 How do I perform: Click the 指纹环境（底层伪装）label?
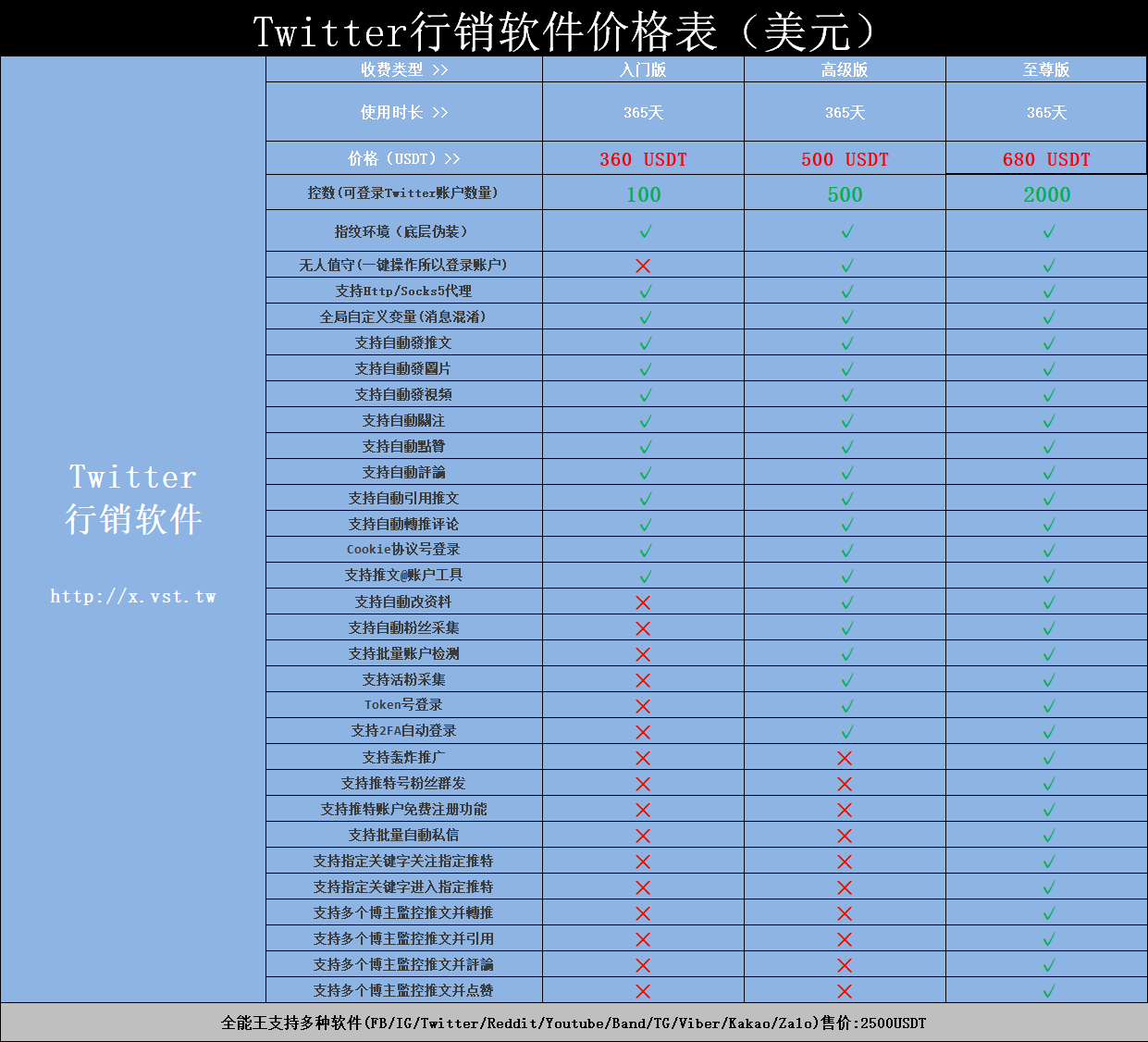(x=403, y=231)
